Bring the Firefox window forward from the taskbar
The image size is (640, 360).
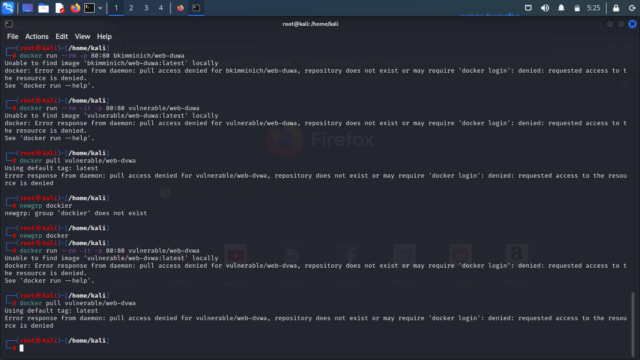(180, 8)
